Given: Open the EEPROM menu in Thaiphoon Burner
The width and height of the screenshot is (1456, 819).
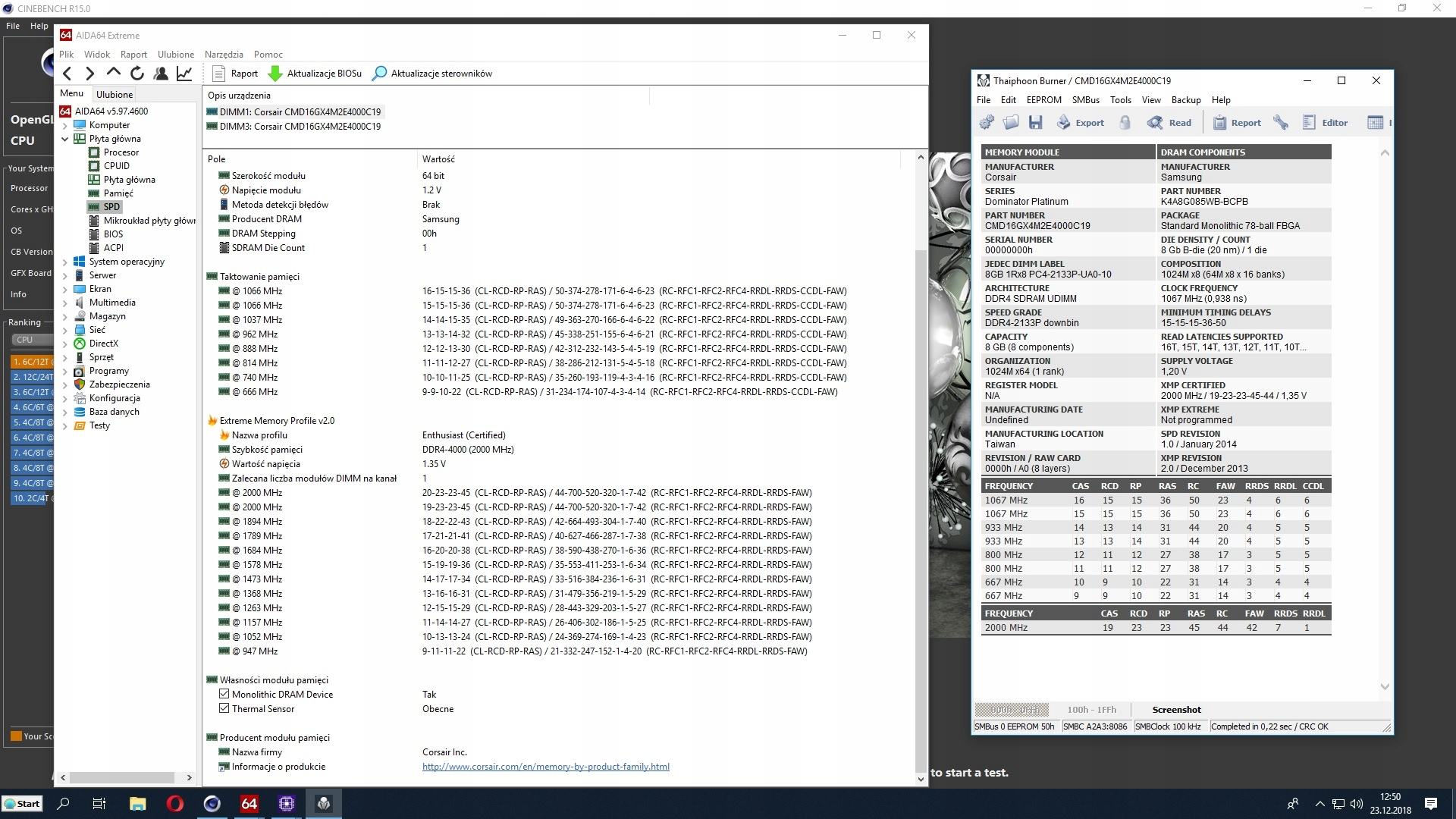Looking at the screenshot, I should [1043, 100].
